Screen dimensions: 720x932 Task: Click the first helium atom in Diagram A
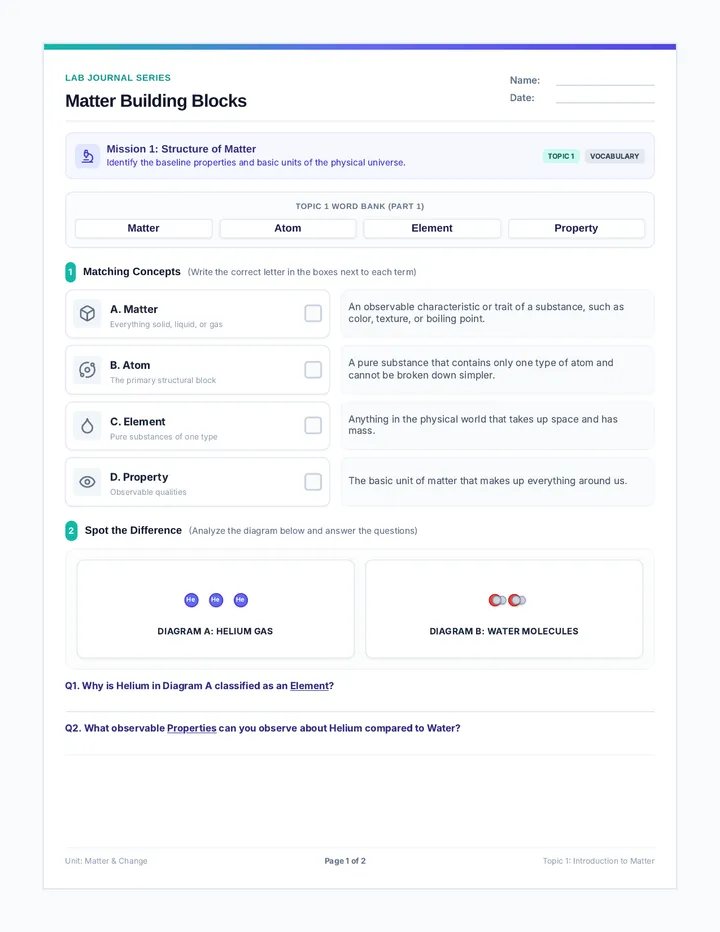pyautogui.click(x=191, y=600)
